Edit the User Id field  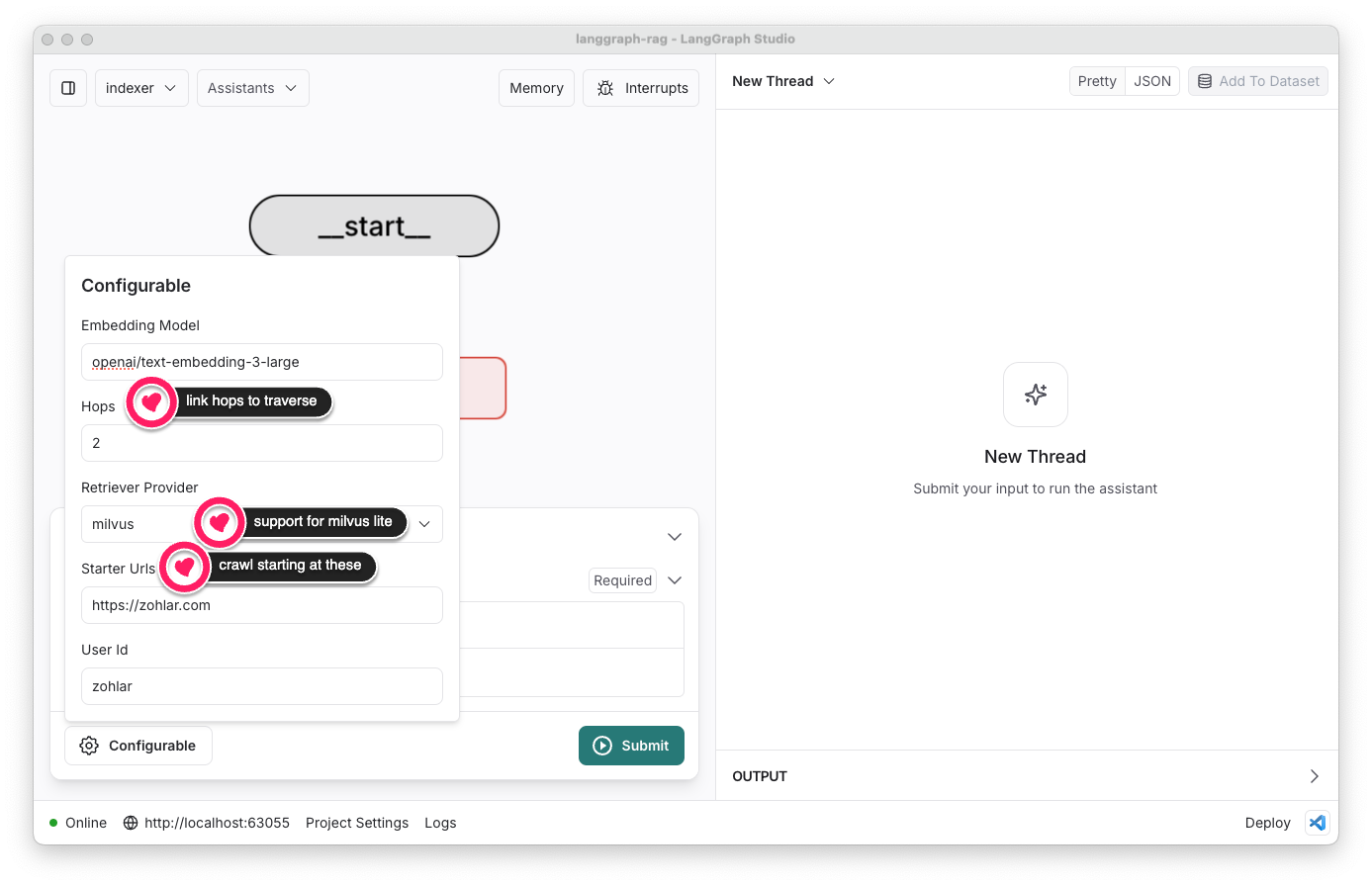click(x=261, y=686)
